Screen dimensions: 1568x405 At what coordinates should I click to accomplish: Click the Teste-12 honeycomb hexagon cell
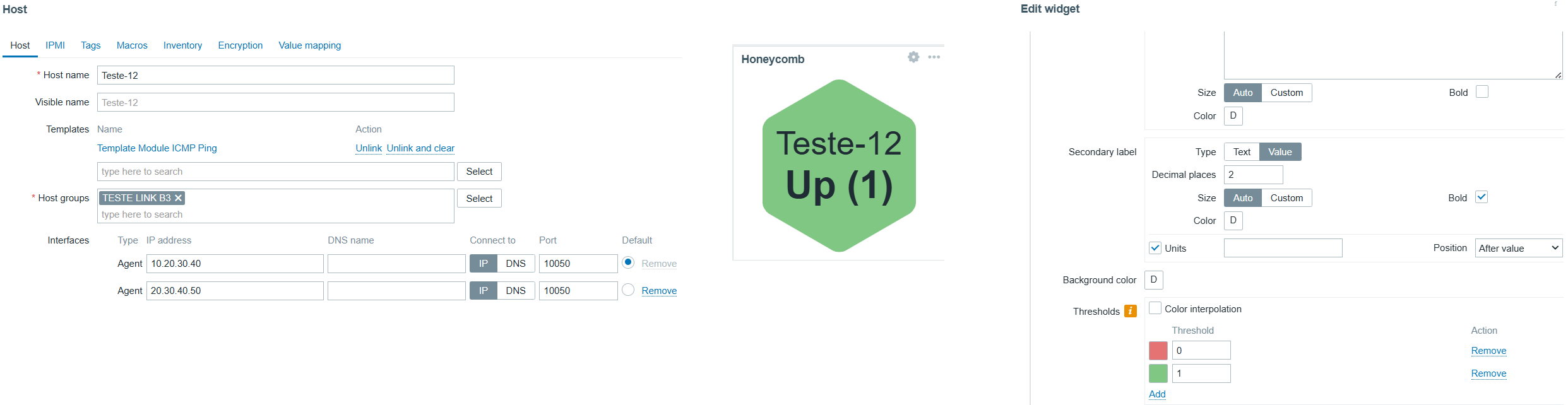(839, 165)
